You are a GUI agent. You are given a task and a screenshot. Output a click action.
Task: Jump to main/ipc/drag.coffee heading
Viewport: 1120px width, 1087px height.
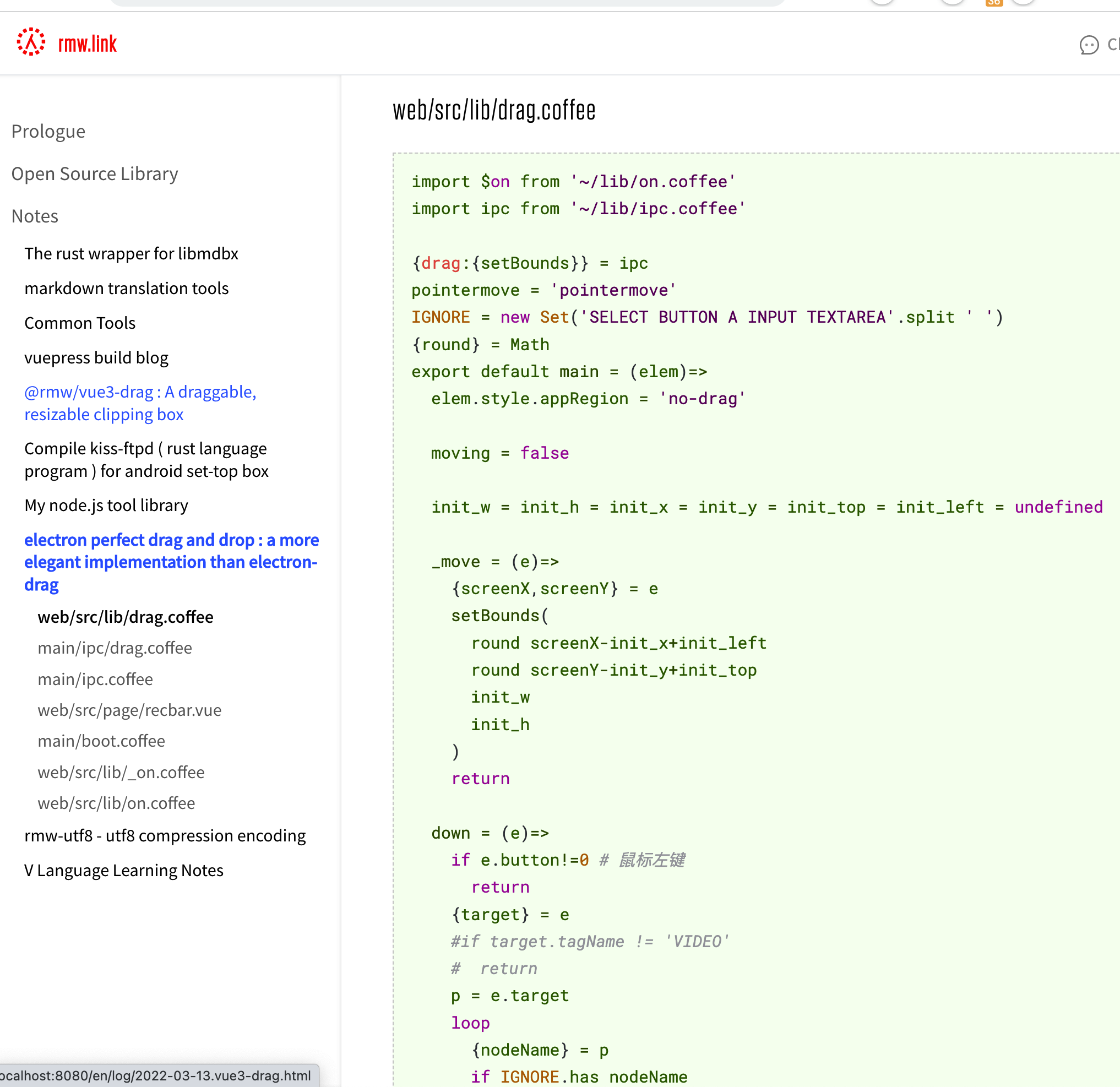point(115,648)
